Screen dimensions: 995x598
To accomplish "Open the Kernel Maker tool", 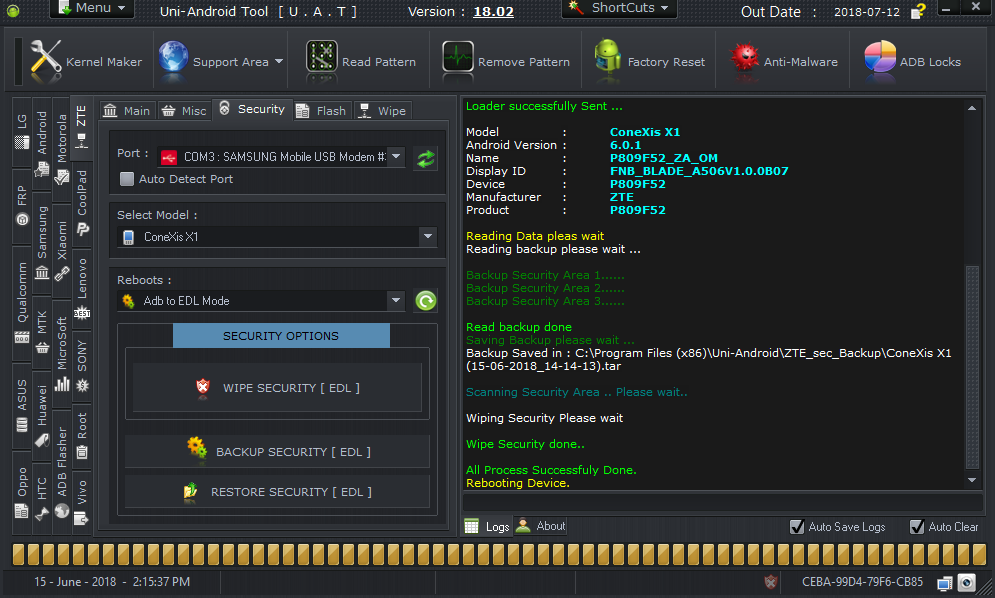I will pos(86,62).
